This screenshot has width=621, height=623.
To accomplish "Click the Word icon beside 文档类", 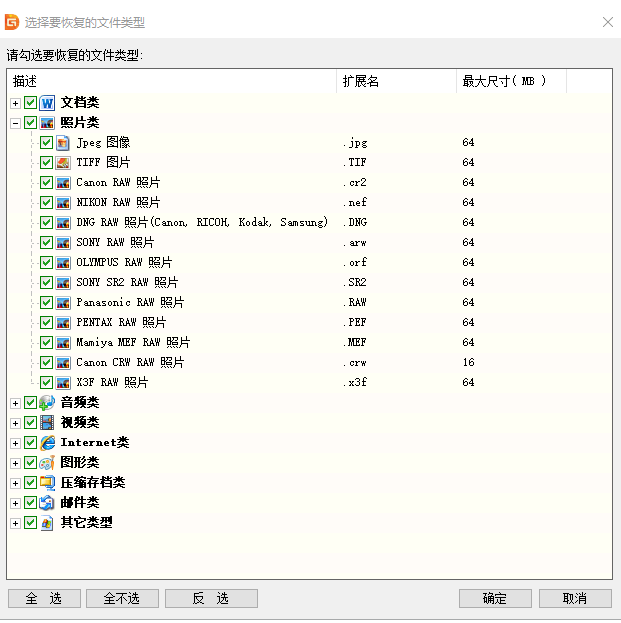I will point(47,103).
